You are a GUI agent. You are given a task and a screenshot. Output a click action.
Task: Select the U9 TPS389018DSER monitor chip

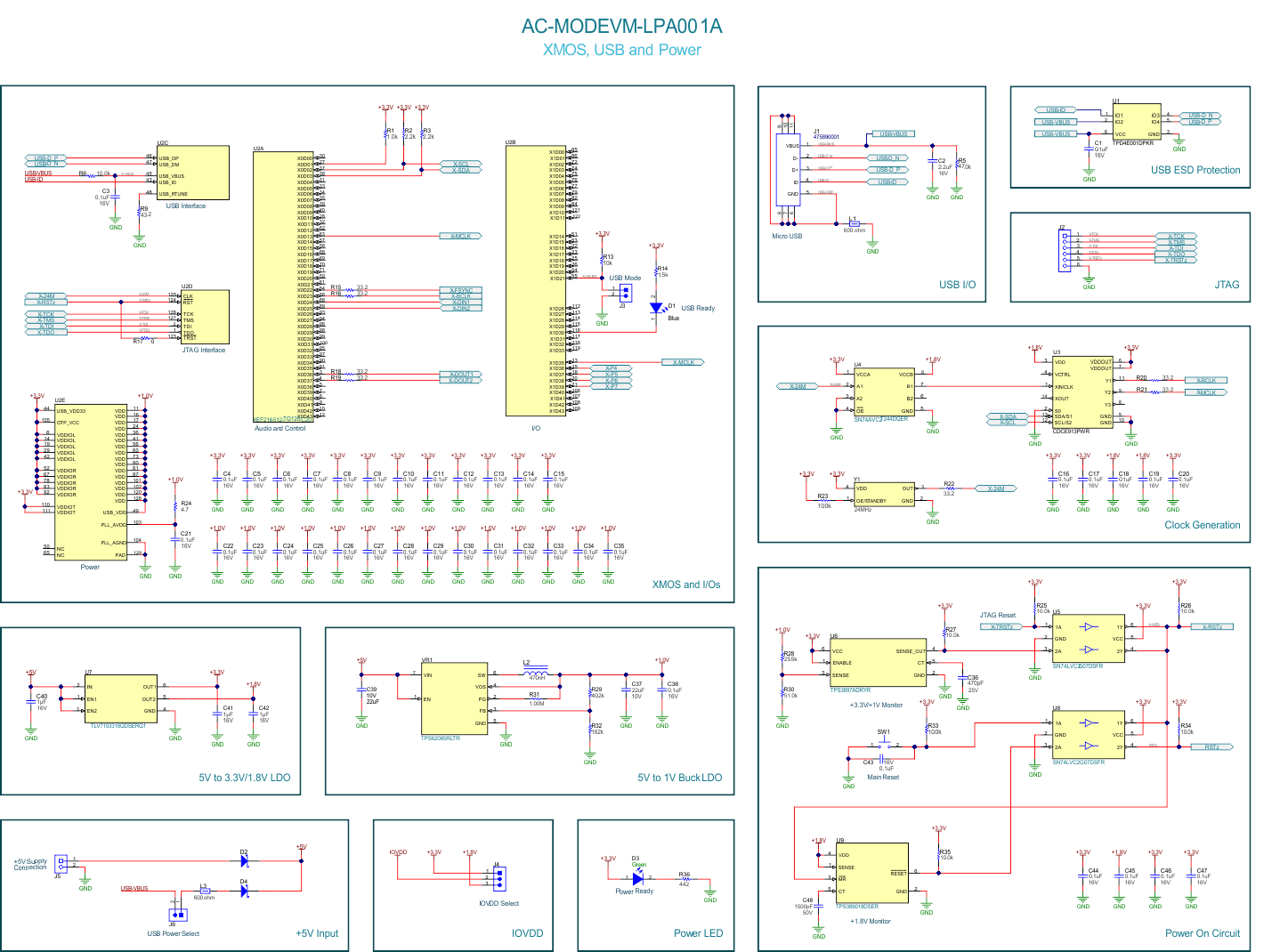pos(872,874)
